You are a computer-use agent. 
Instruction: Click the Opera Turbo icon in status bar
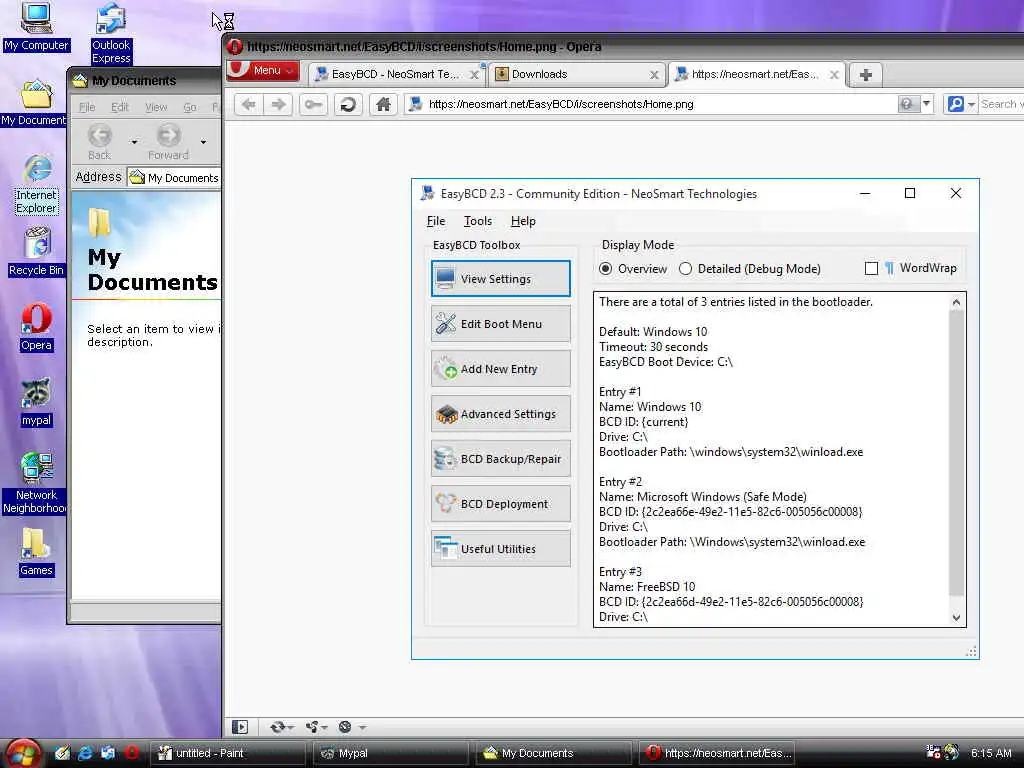(x=345, y=727)
